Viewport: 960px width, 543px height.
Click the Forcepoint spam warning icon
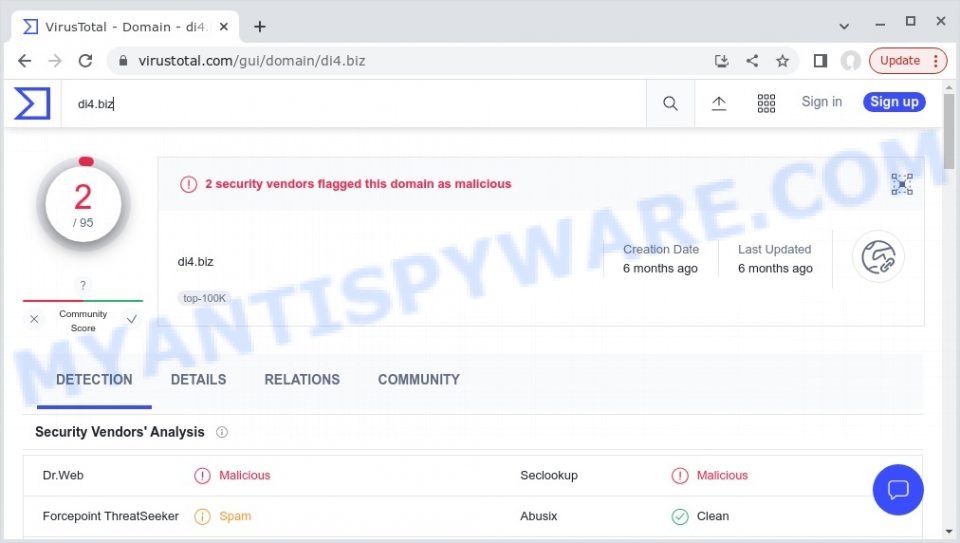[202, 517]
